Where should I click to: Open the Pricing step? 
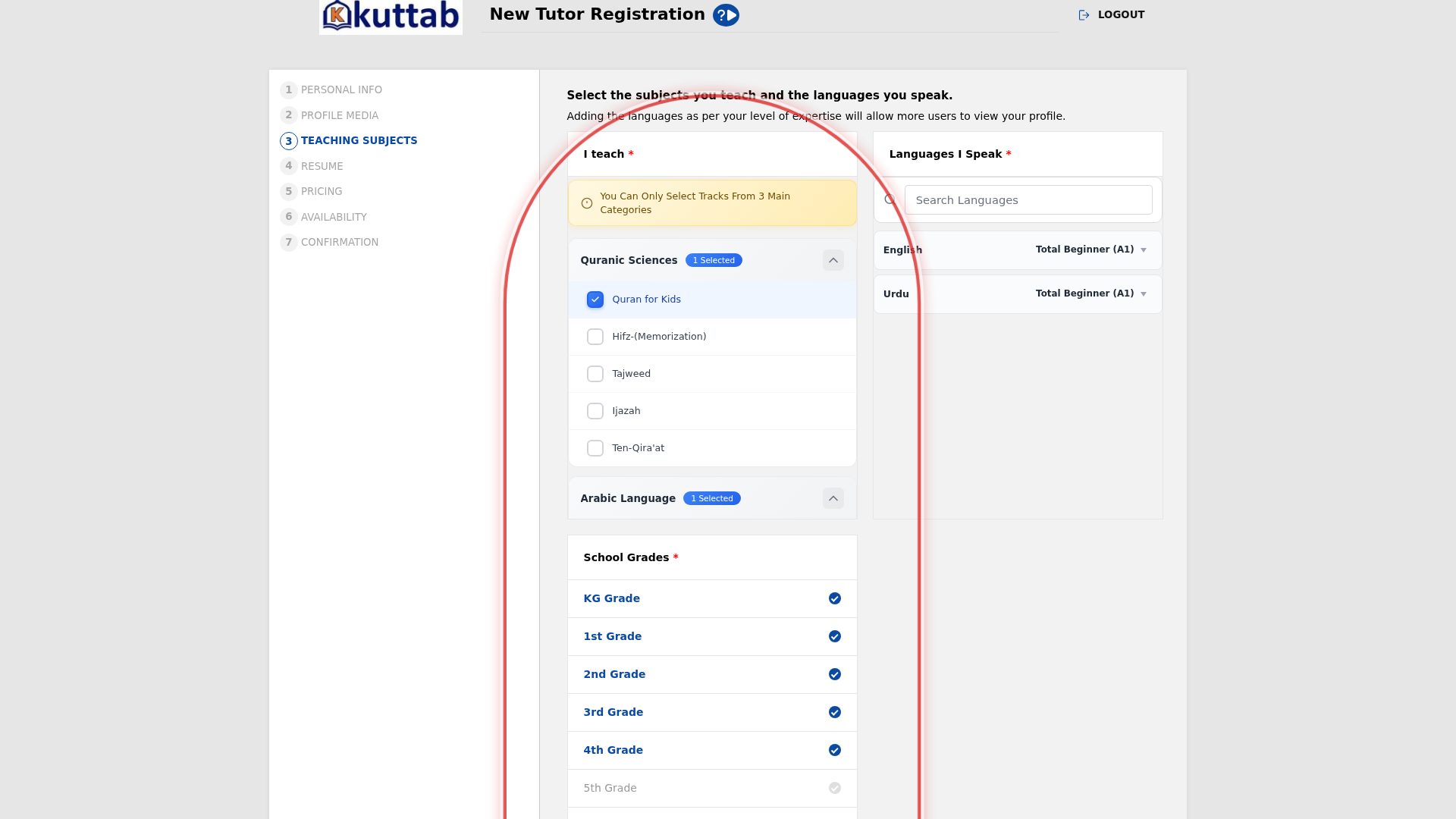[x=311, y=191]
